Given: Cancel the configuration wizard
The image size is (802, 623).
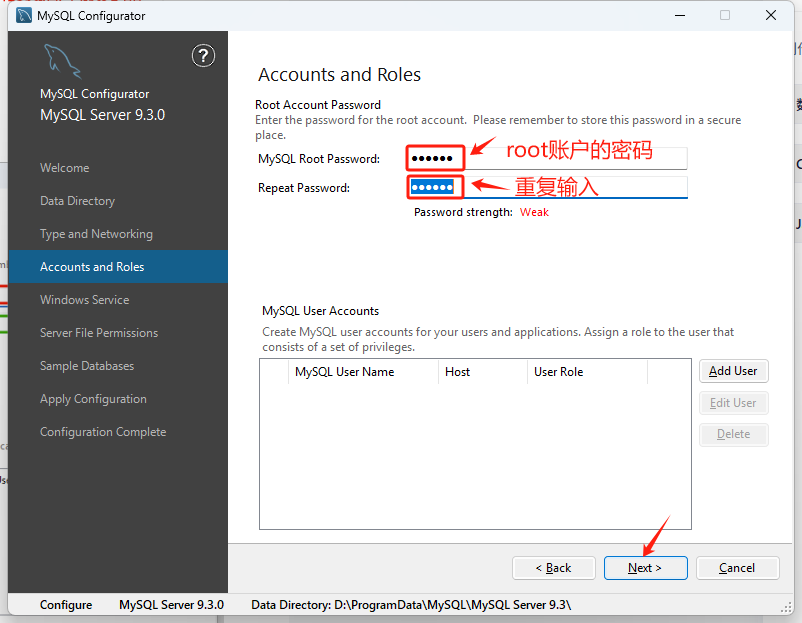Looking at the screenshot, I should 738,568.
